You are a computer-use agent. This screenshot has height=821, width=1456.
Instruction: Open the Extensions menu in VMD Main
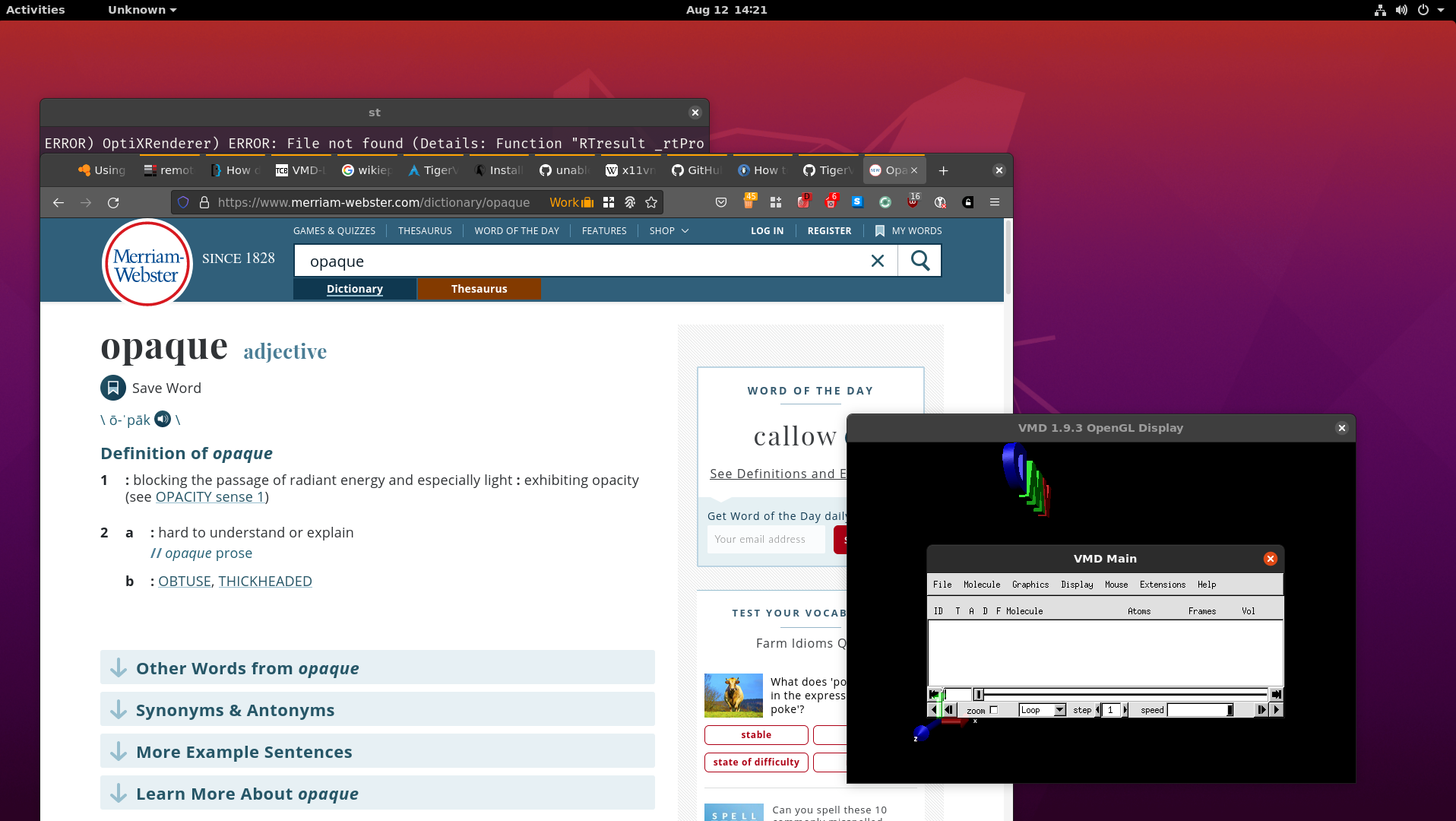pos(1163,585)
